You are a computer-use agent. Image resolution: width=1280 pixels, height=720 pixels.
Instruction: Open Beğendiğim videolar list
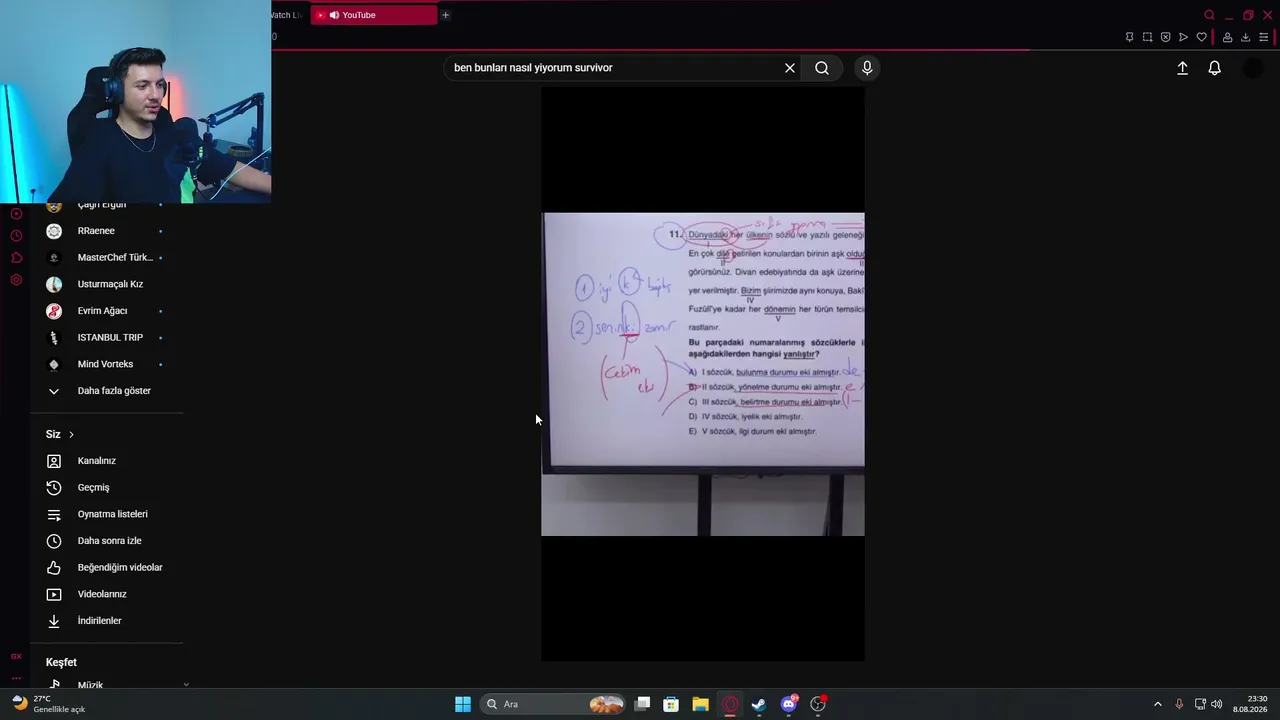106,567
